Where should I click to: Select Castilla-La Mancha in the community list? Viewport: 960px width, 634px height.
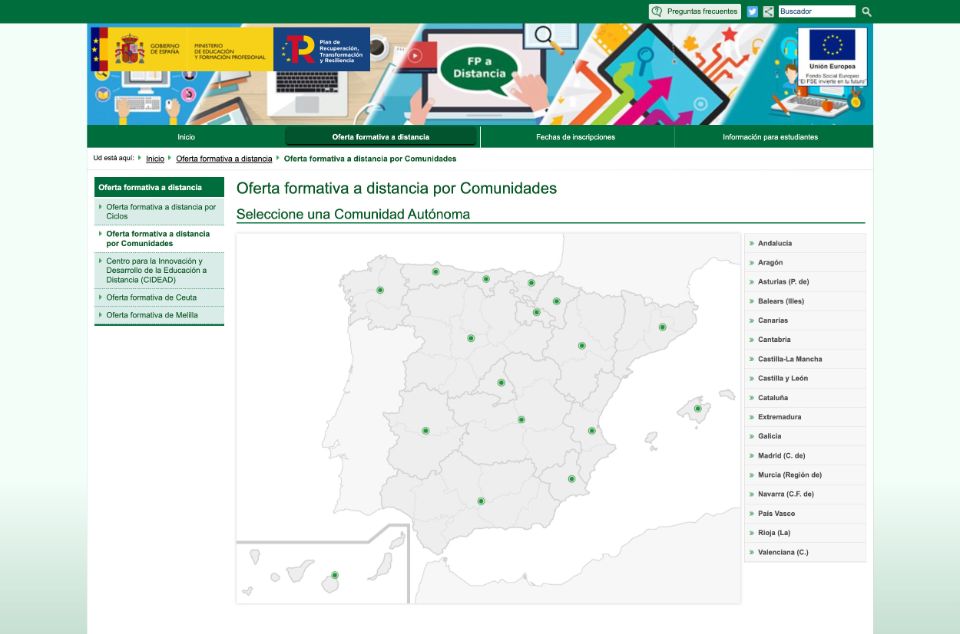coord(790,359)
